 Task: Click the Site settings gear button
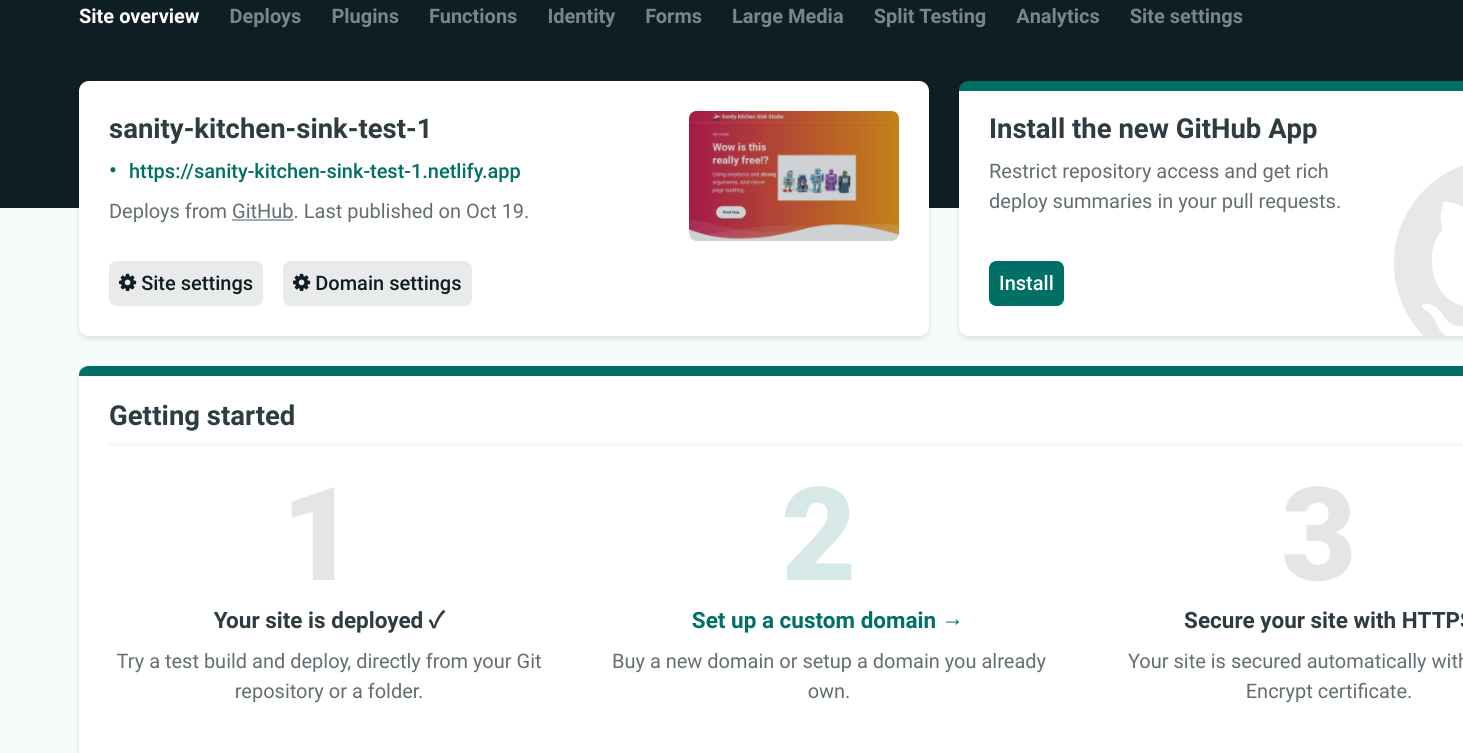(186, 283)
